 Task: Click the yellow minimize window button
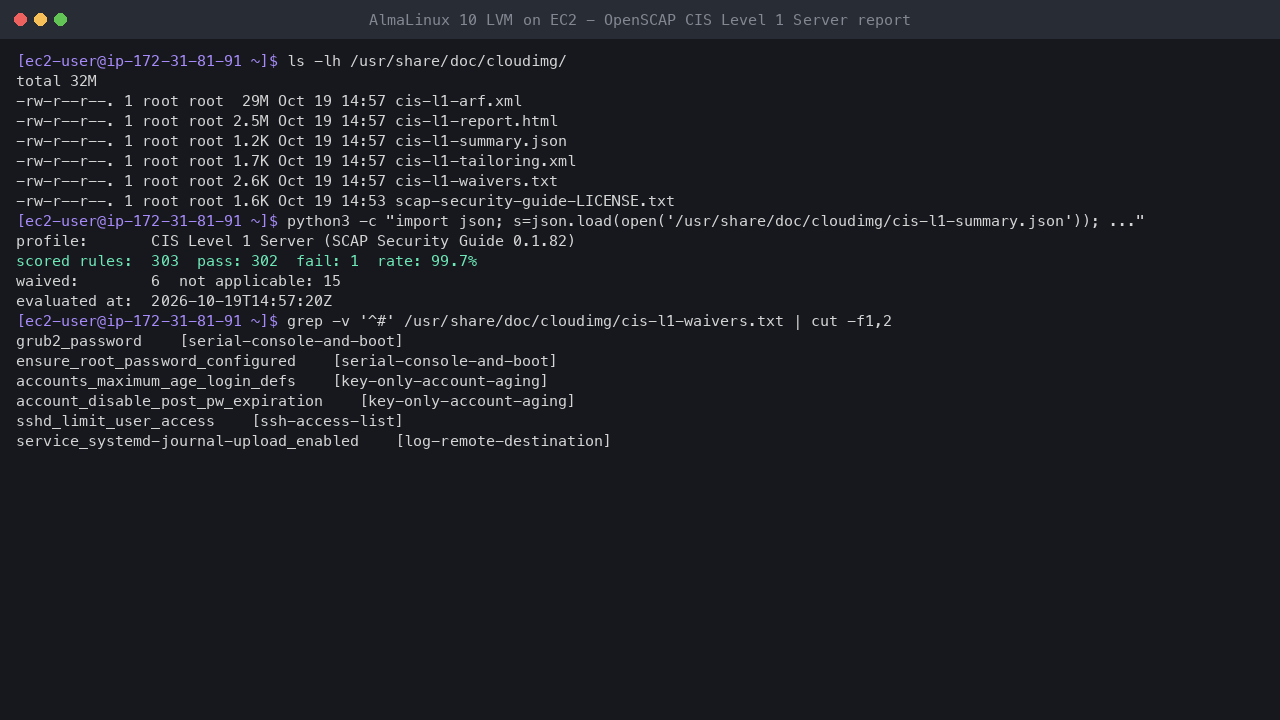coord(40,20)
